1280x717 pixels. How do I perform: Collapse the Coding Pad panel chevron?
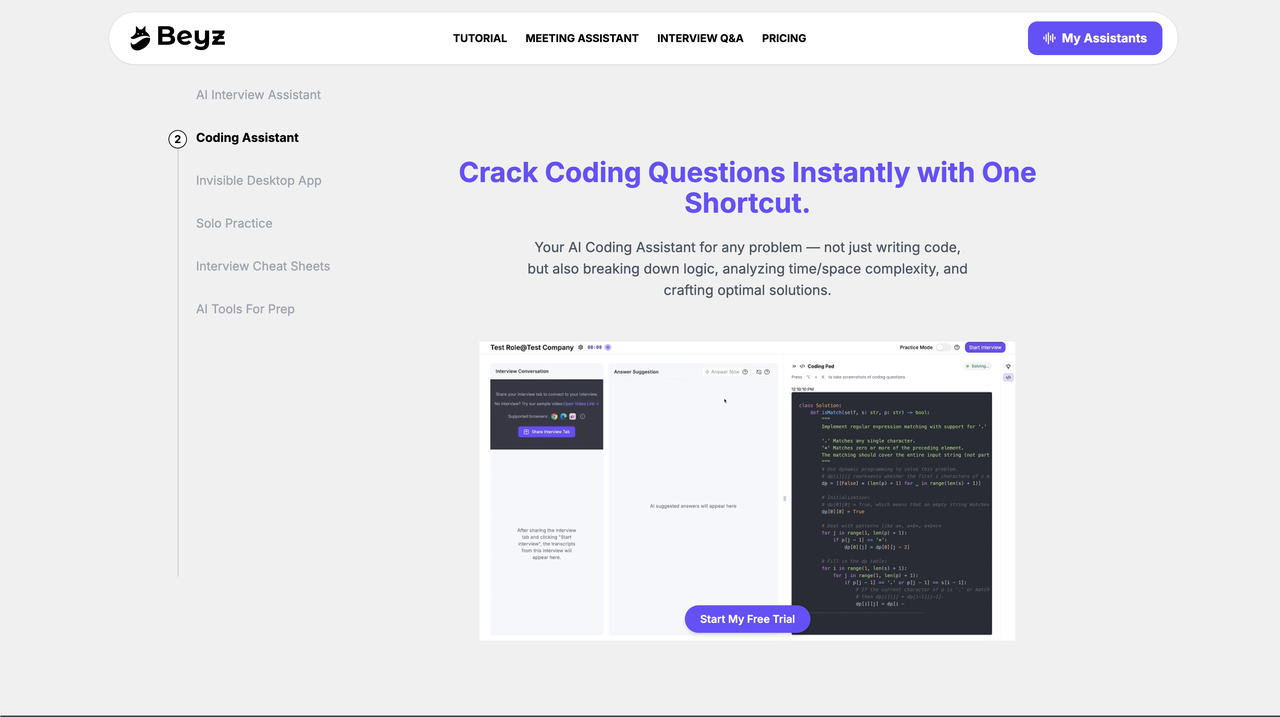(x=794, y=366)
